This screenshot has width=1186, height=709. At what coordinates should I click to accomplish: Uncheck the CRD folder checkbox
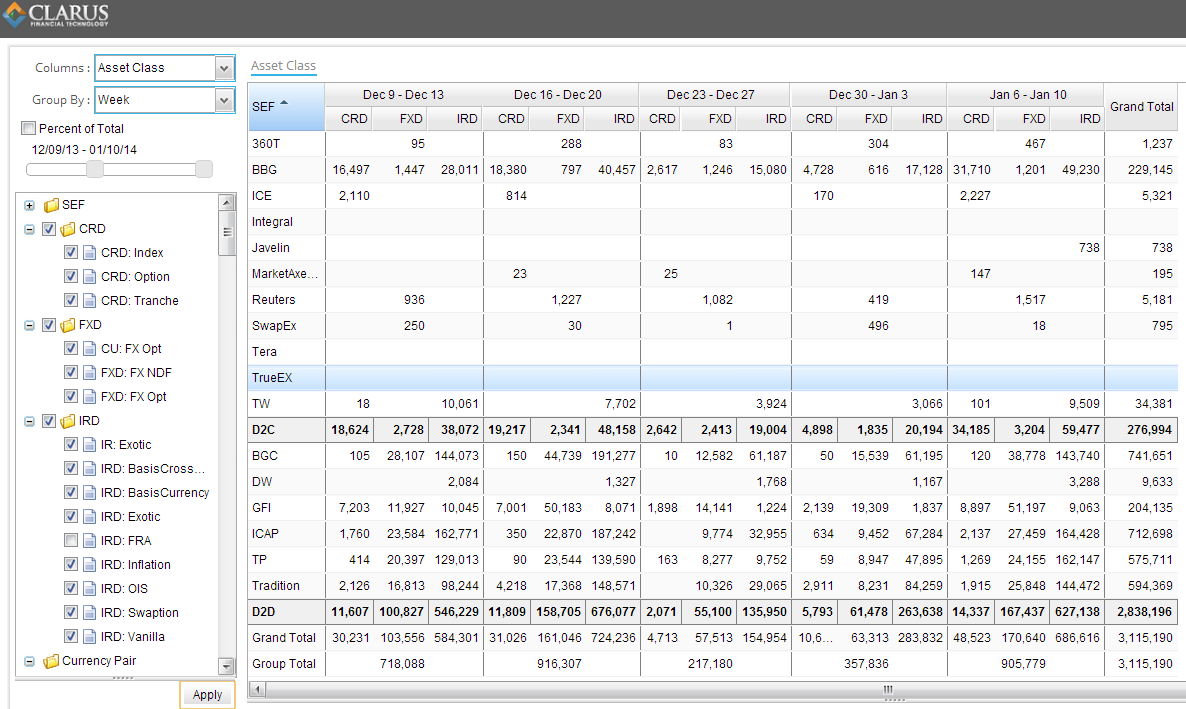click(x=49, y=229)
